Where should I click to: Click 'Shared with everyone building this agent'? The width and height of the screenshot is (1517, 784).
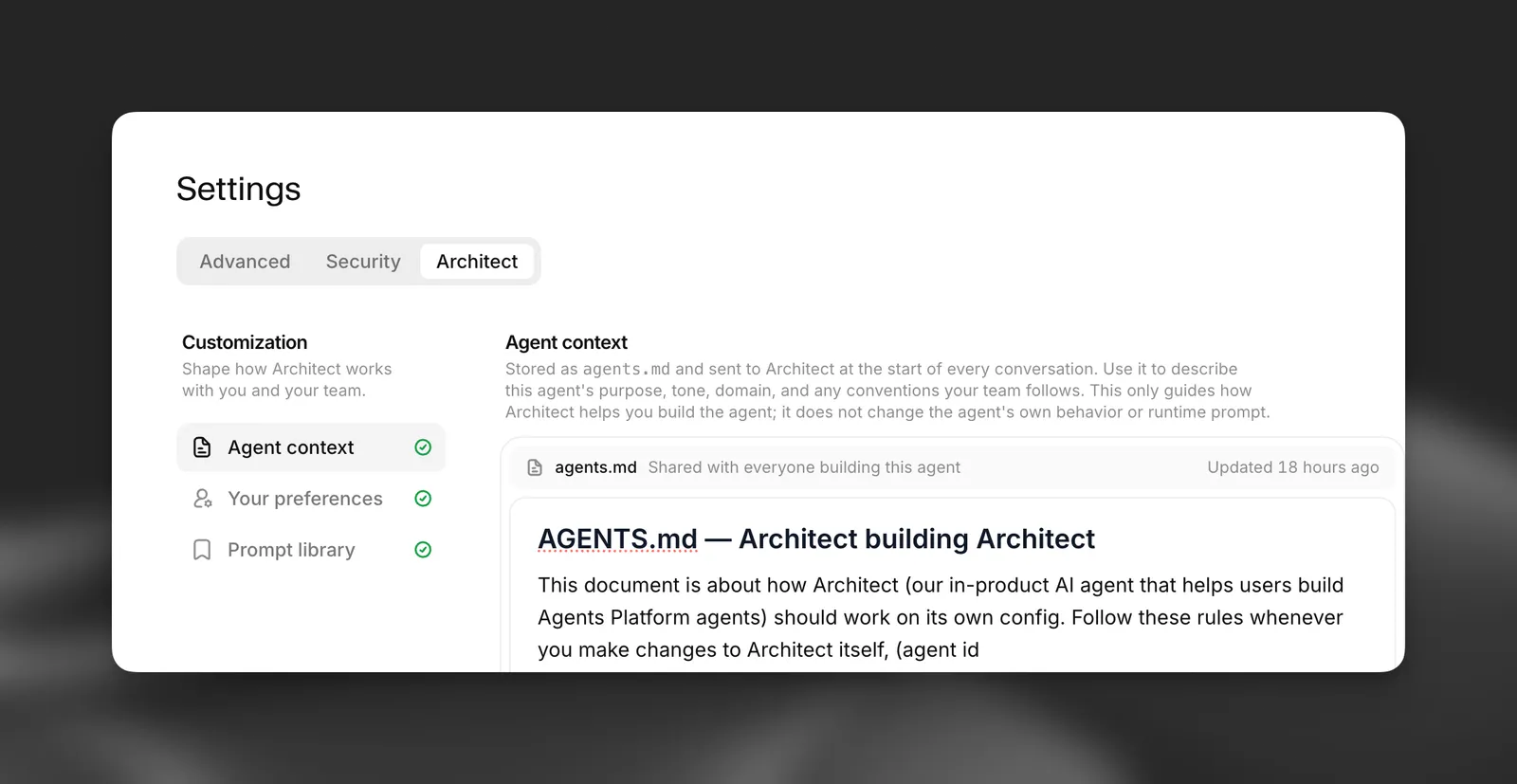tap(804, 467)
